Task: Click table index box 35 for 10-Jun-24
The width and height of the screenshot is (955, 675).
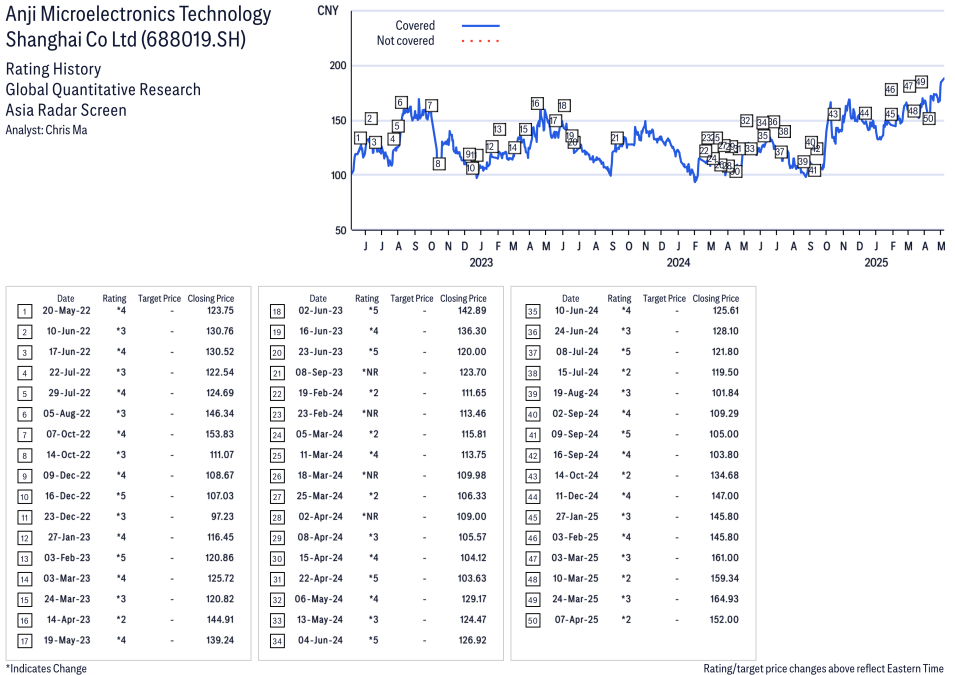Action: point(532,312)
